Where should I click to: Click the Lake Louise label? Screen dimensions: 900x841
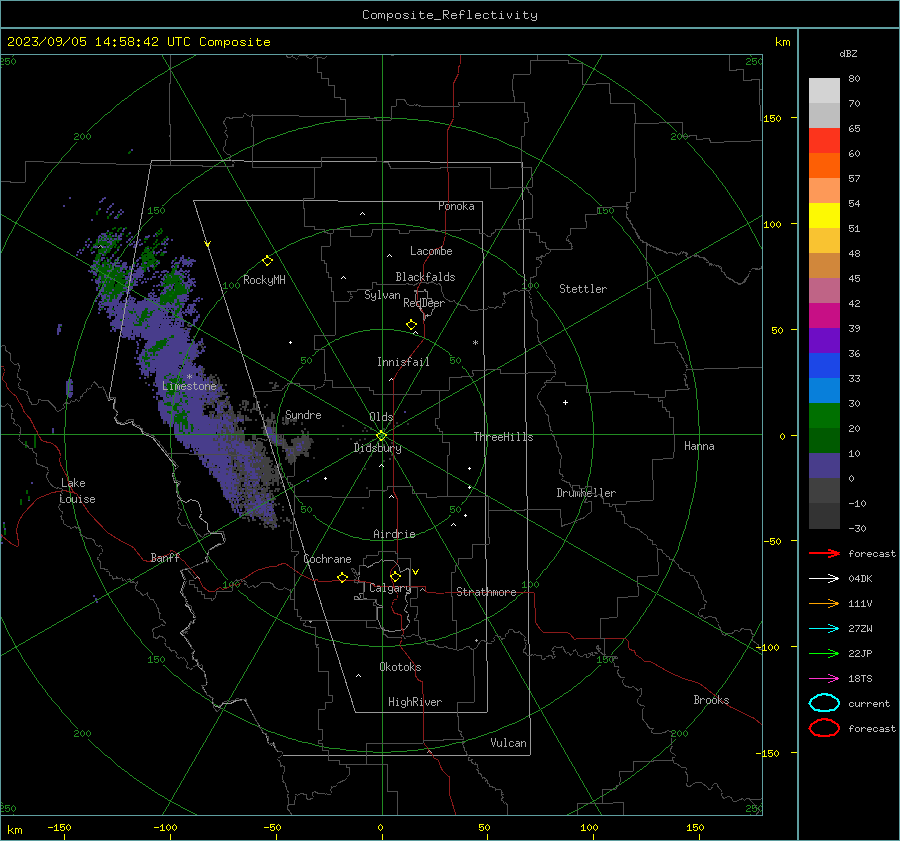(x=77, y=491)
